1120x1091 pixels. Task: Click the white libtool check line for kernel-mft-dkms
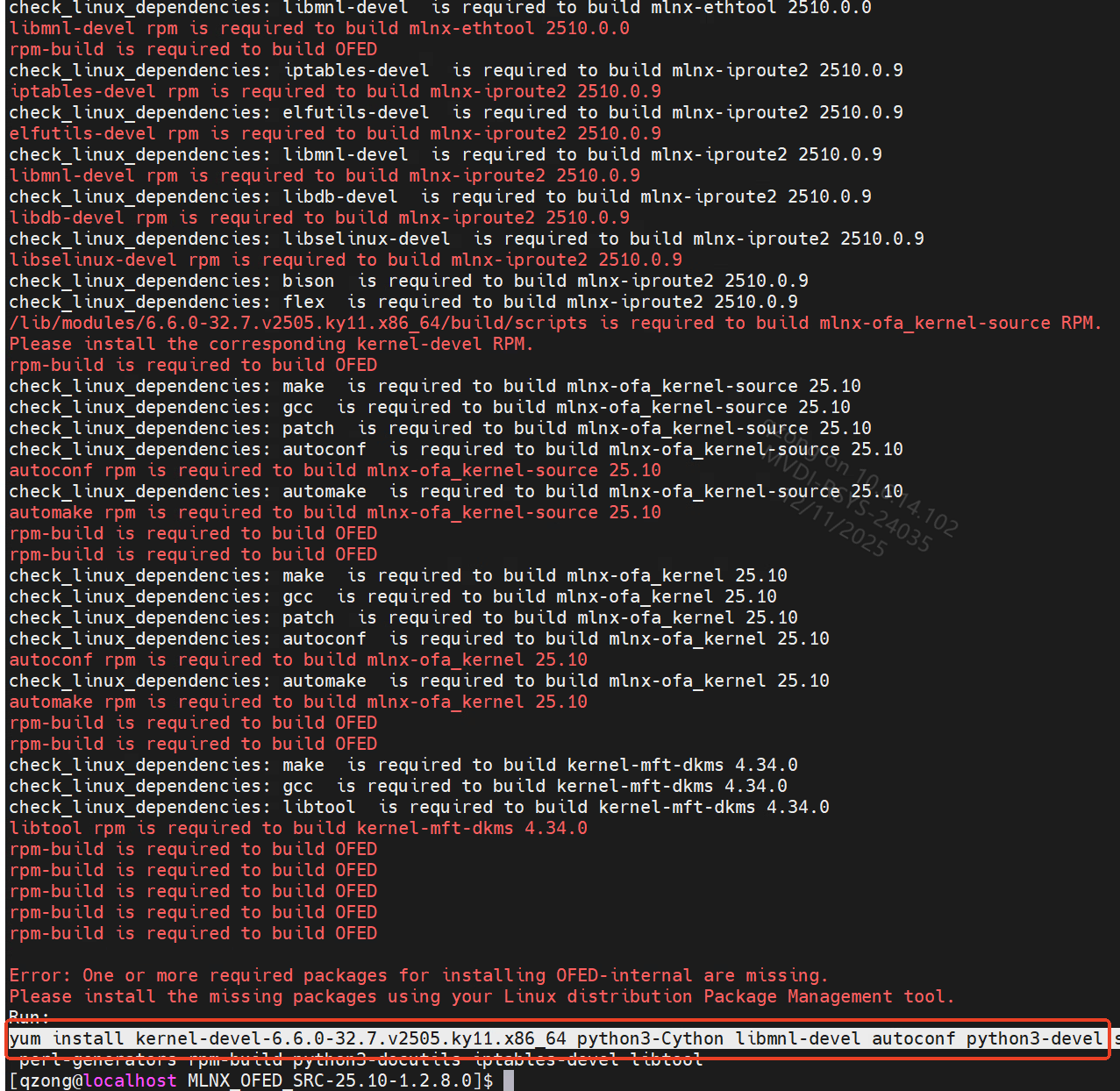419,807
